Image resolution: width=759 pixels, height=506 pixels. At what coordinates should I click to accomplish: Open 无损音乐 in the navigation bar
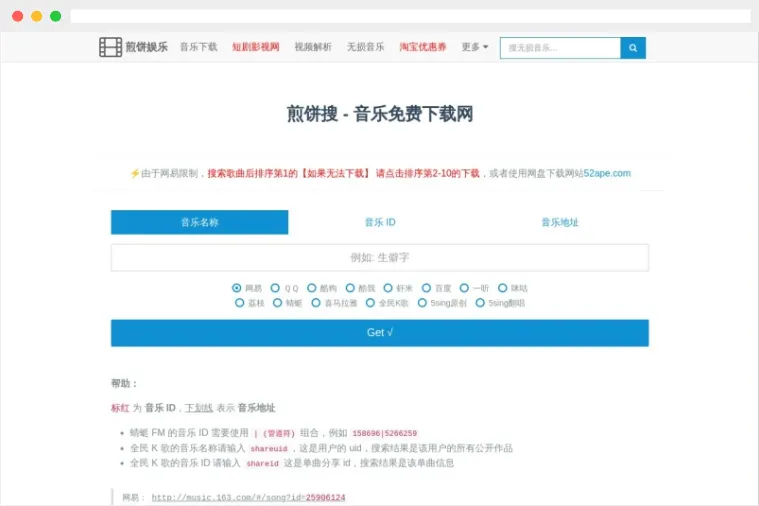pyautogui.click(x=365, y=47)
